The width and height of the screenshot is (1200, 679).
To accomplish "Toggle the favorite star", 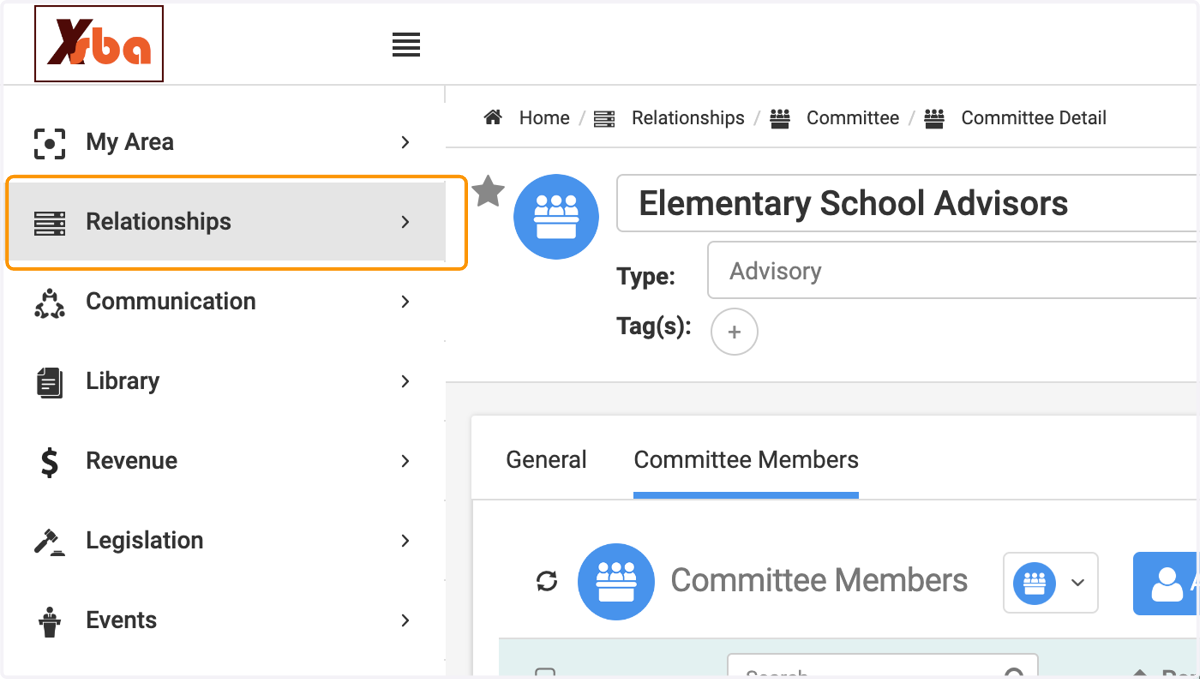I will point(488,191).
